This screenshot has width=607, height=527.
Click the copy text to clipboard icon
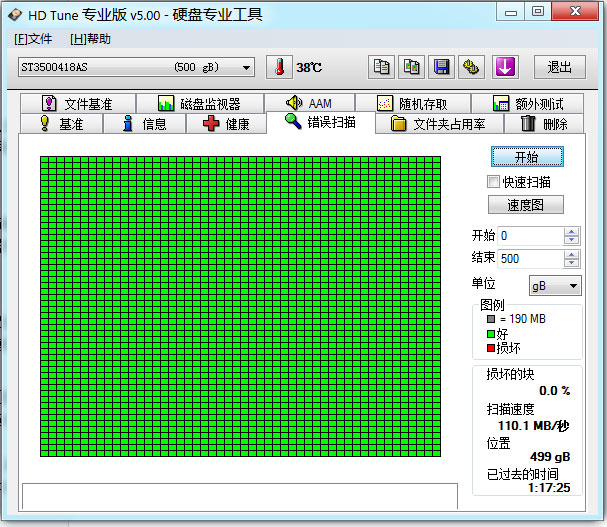point(381,67)
